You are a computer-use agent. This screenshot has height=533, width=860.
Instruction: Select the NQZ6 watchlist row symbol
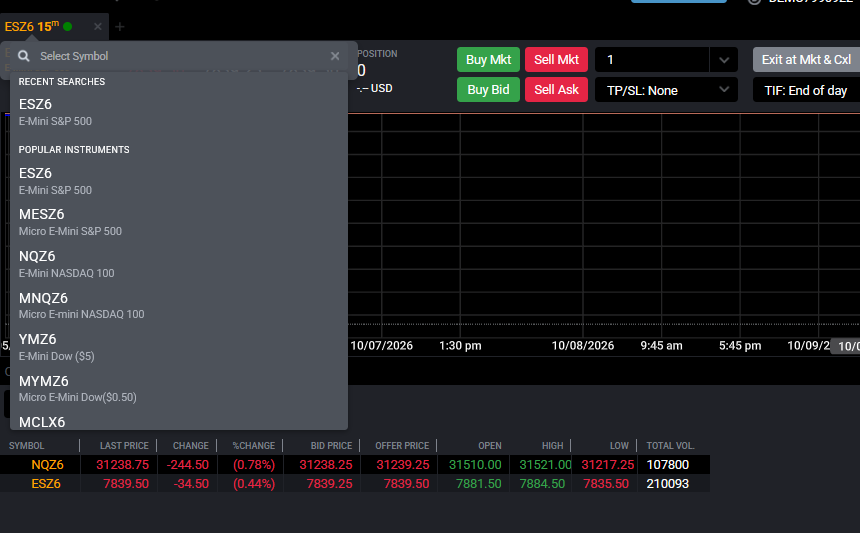(x=47, y=464)
